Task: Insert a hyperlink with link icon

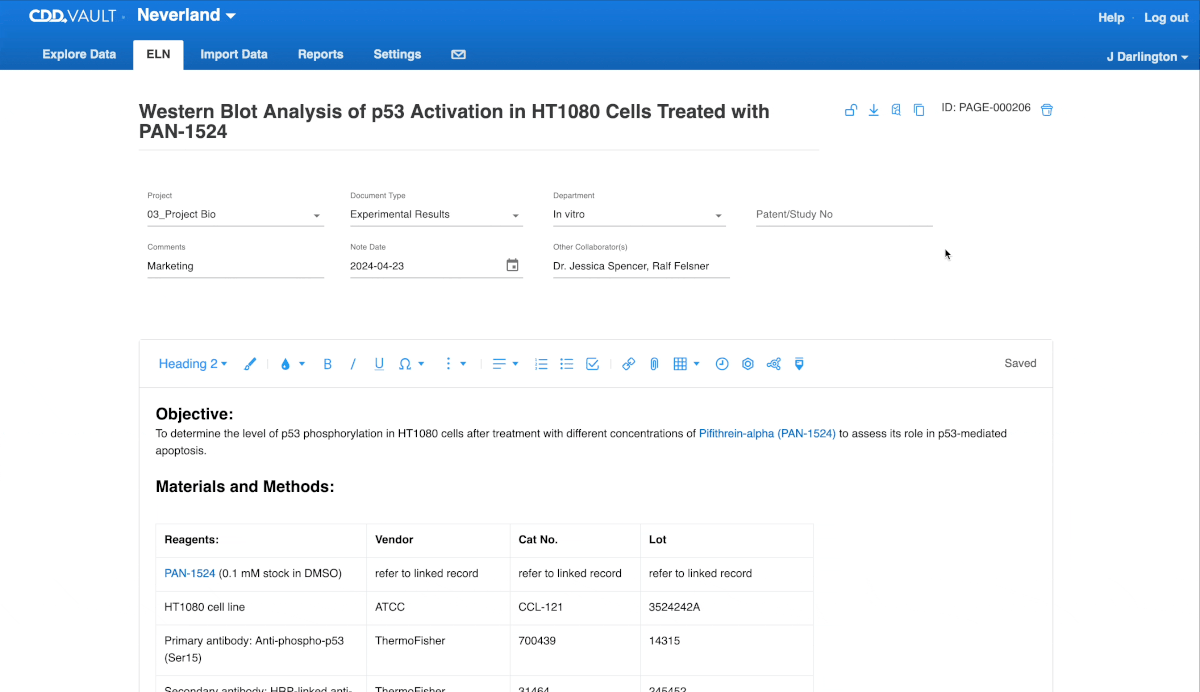Action: pyautogui.click(x=628, y=364)
